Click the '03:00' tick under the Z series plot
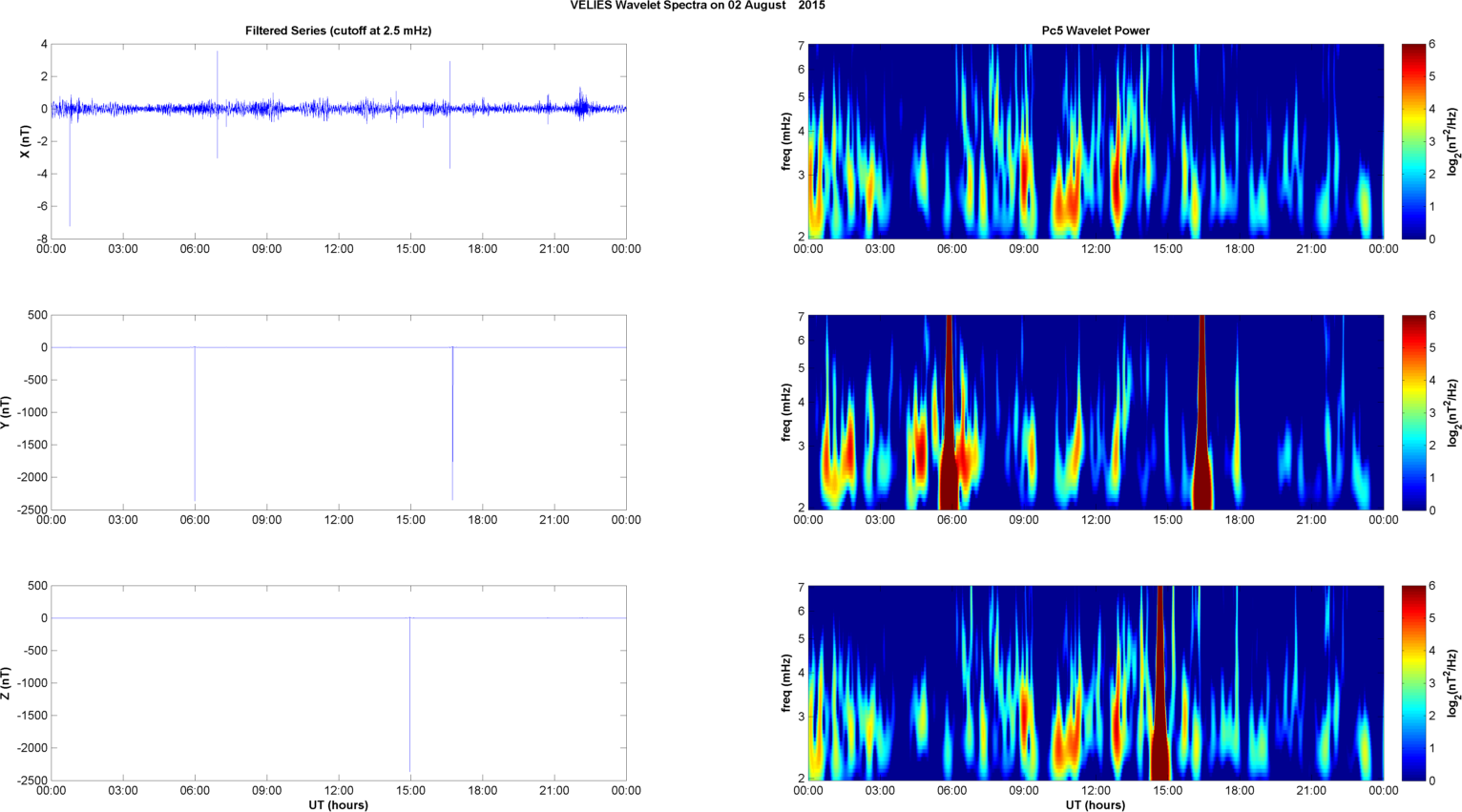1462x812 pixels. click(x=123, y=790)
